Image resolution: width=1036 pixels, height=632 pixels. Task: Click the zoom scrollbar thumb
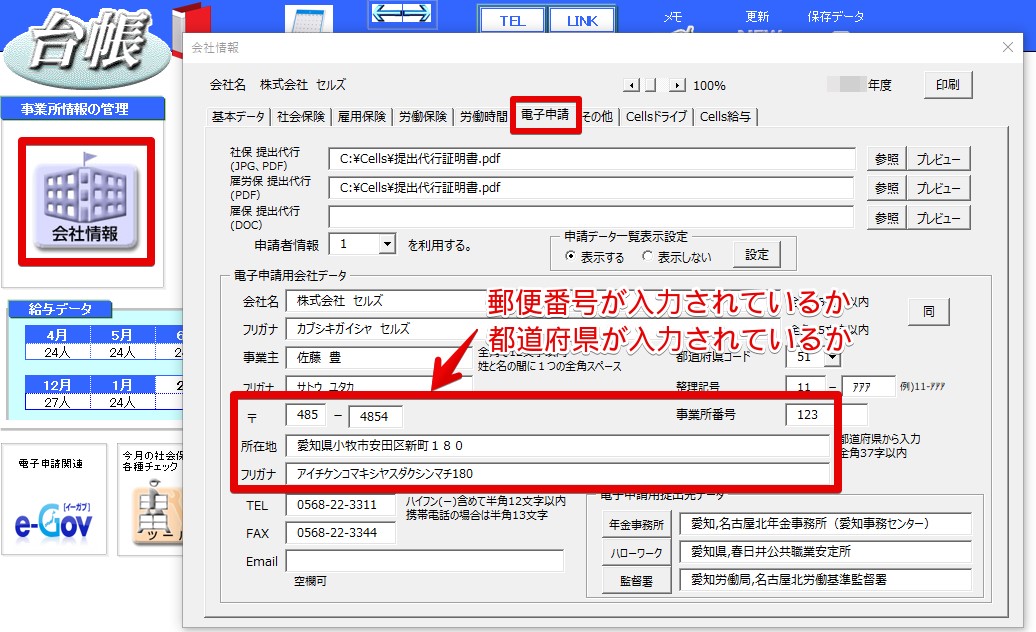tap(650, 85)
